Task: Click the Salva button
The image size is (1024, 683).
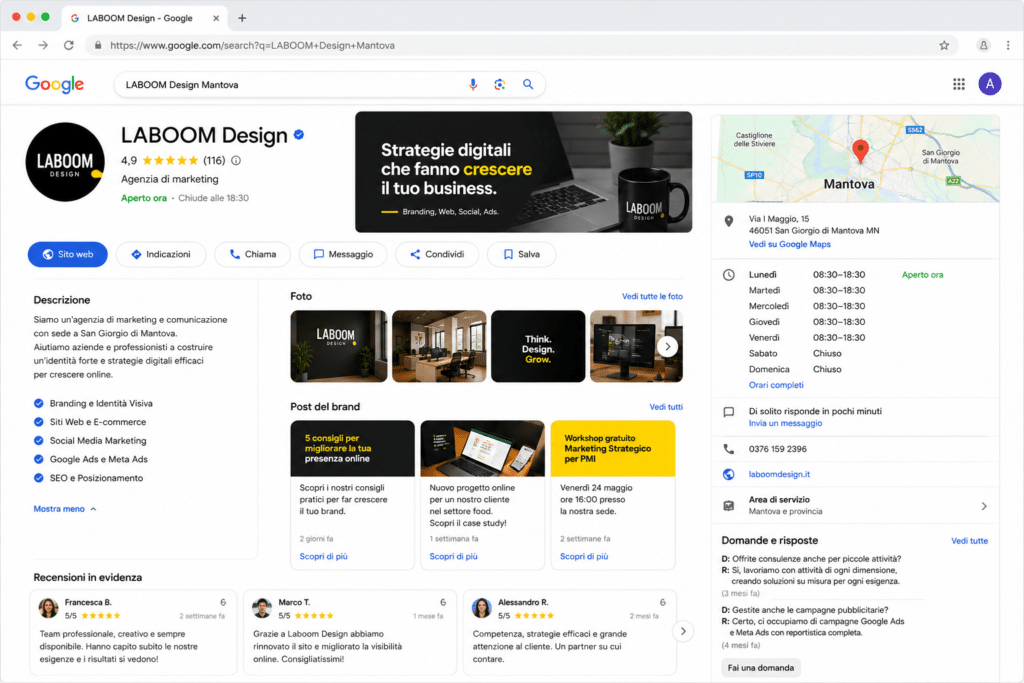Action: (521, 254)
